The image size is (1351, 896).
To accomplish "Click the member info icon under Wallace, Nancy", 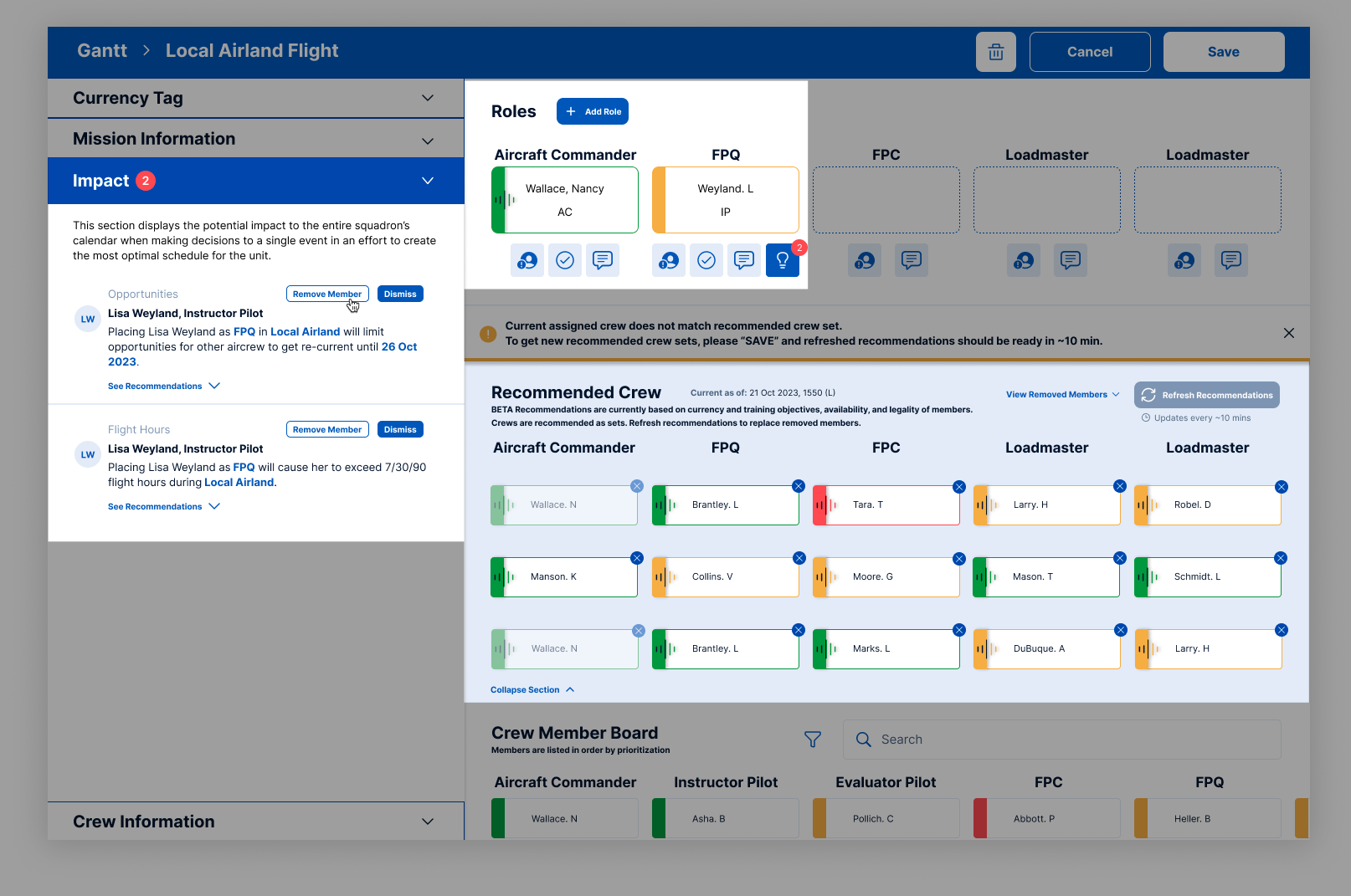I will pyautogui.click(x=527, y=260).
